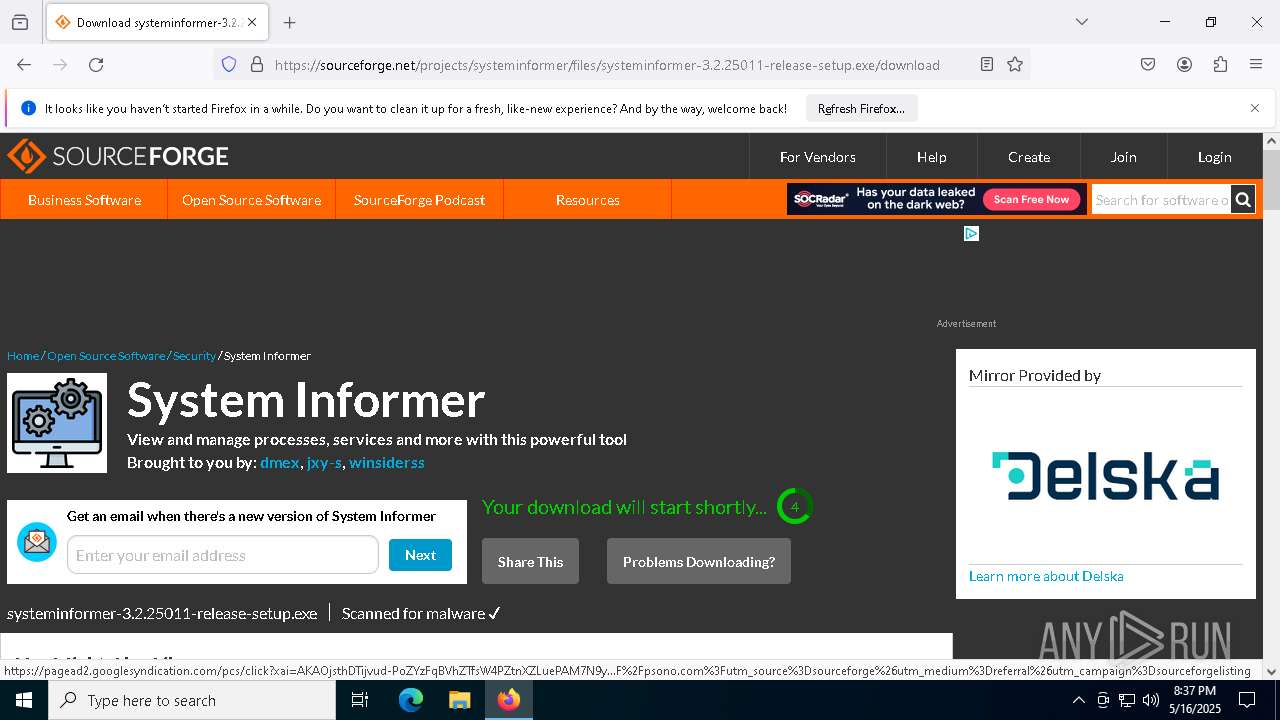This screenshot has height=720, width=1280.
Task: Click the SourceForge logo
Action: click(118, 156)
